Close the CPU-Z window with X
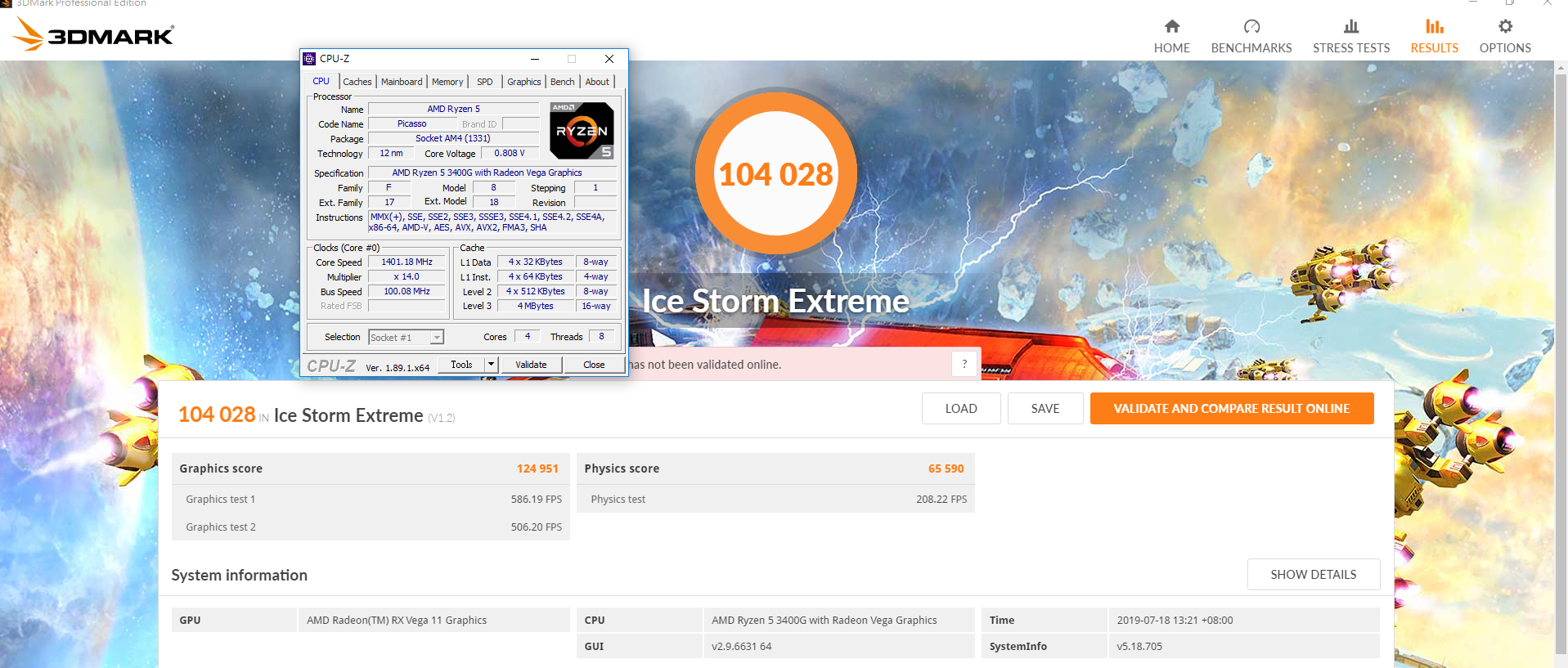 609,59
